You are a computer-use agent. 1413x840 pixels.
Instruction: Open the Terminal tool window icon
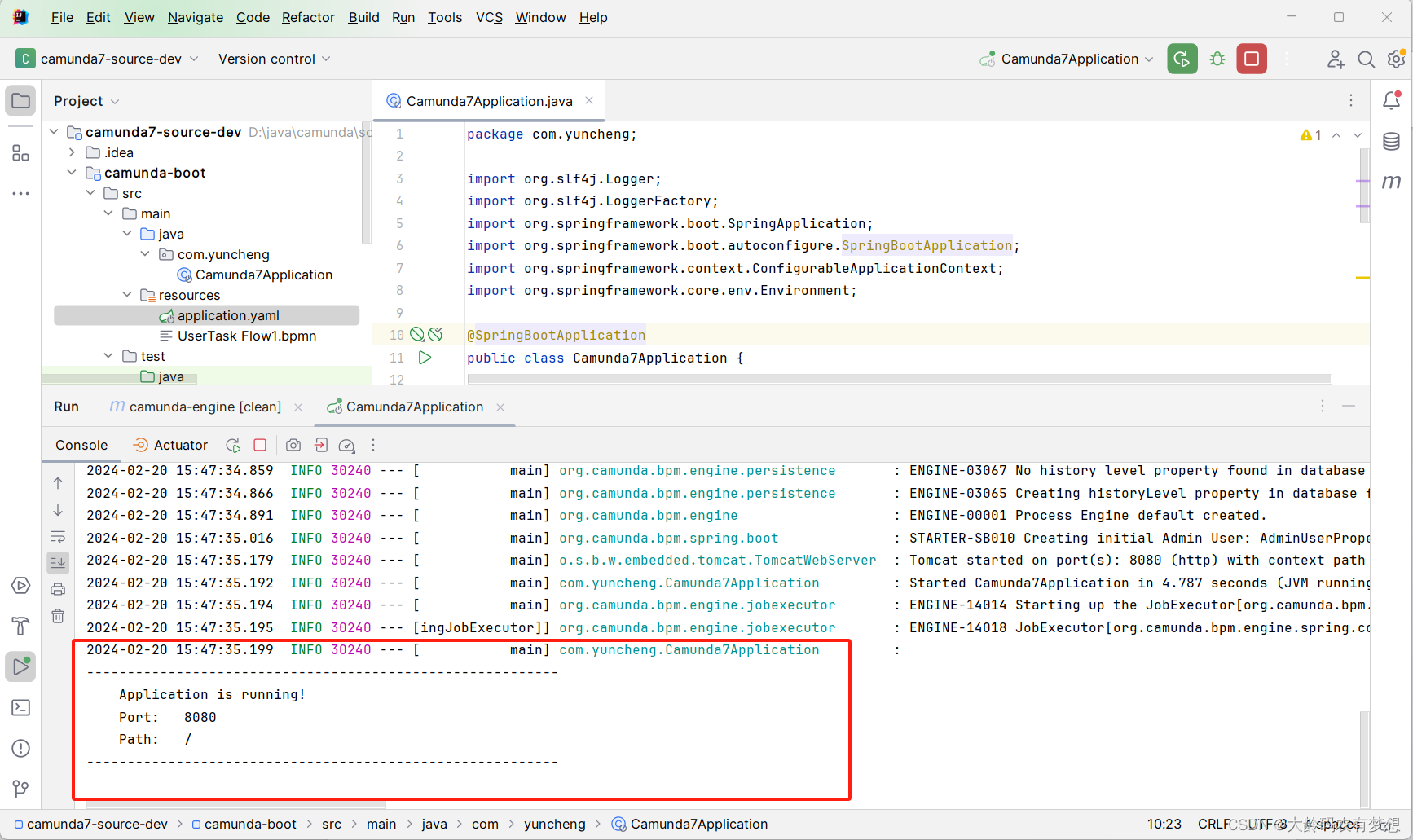coord(21,708)
